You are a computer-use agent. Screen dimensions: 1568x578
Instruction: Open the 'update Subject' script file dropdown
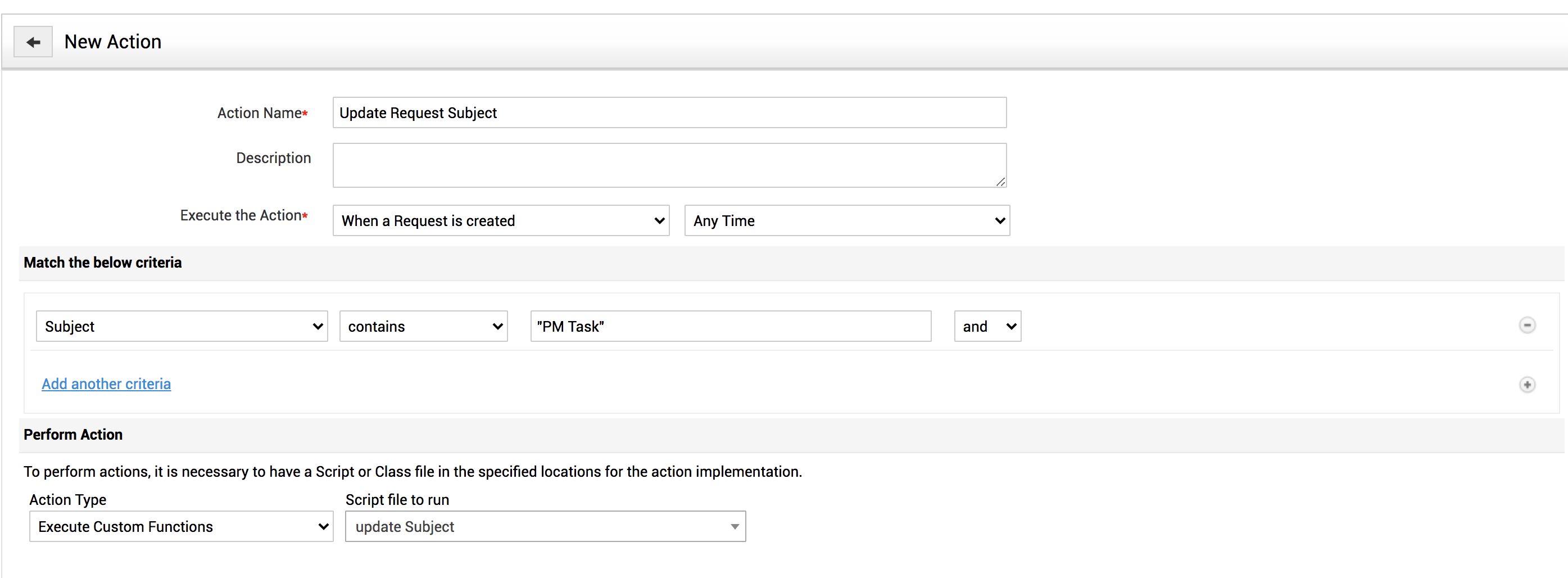tap(545, 526)
